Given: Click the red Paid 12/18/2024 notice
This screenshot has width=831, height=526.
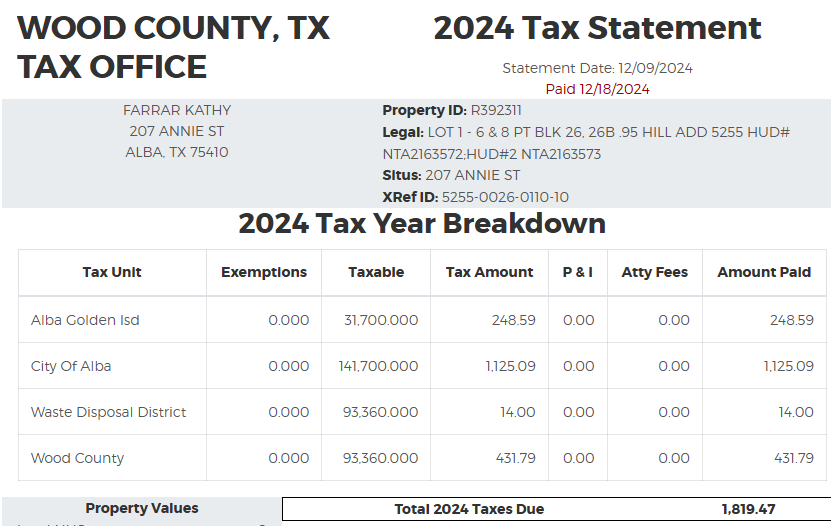Looking at the screenshot, I should pos(597,89).
